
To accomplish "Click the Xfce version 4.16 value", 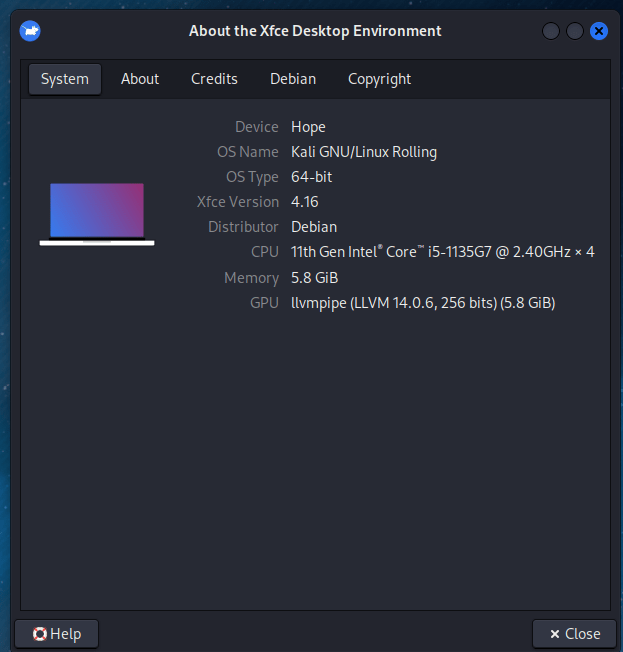I will (x=305, y=202).
